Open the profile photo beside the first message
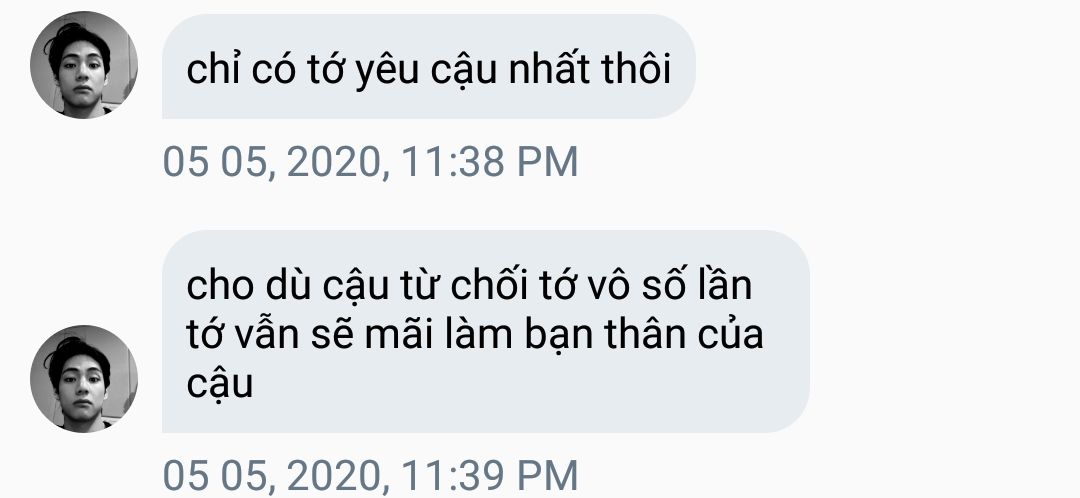Viewport: 1080px width, 498px height. click(x=84, y=65)
